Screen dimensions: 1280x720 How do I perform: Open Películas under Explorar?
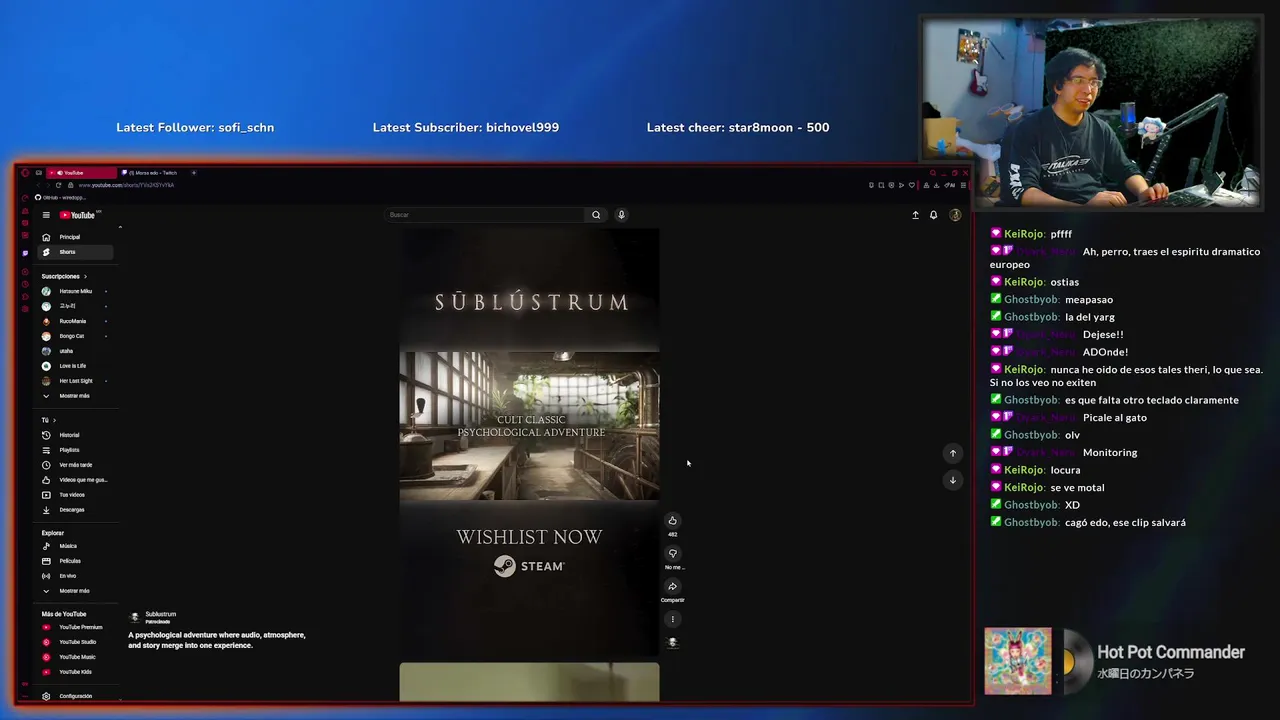pyautogui.click(x=77, y=561)
